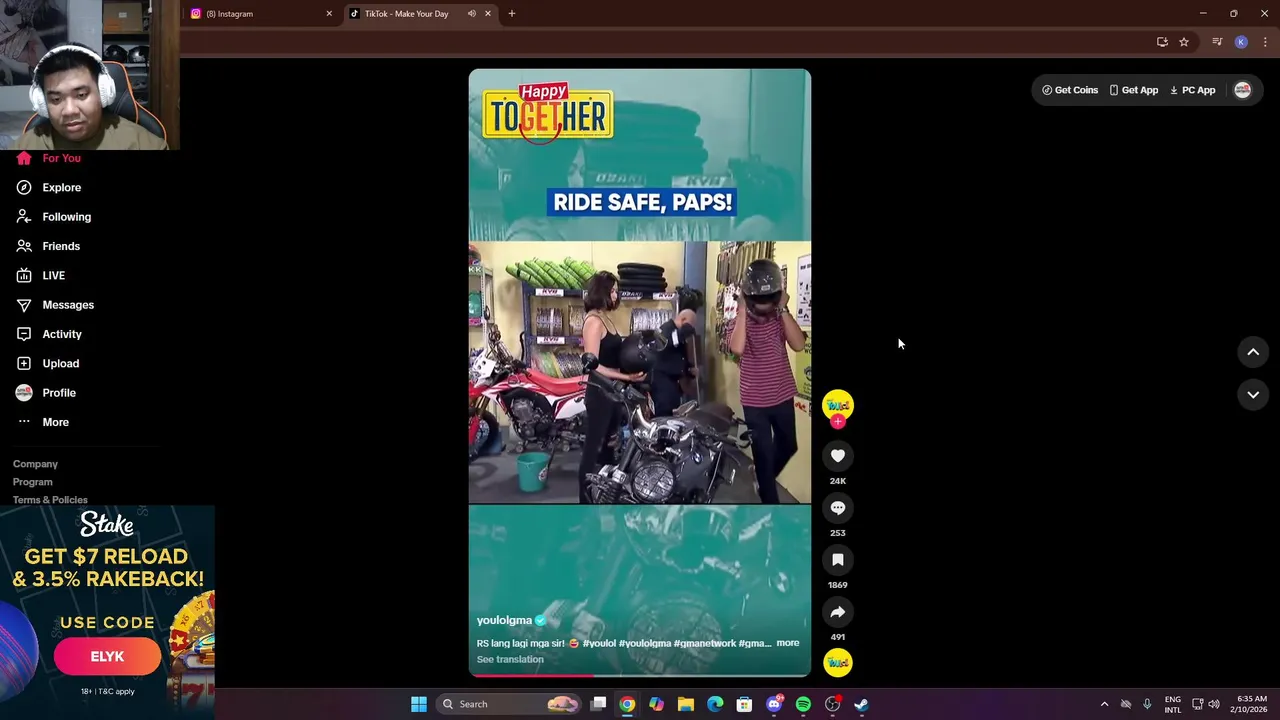Download the PC App
The height and width of the screenshot is (720, 1280).
click(x=1193, y=90)
